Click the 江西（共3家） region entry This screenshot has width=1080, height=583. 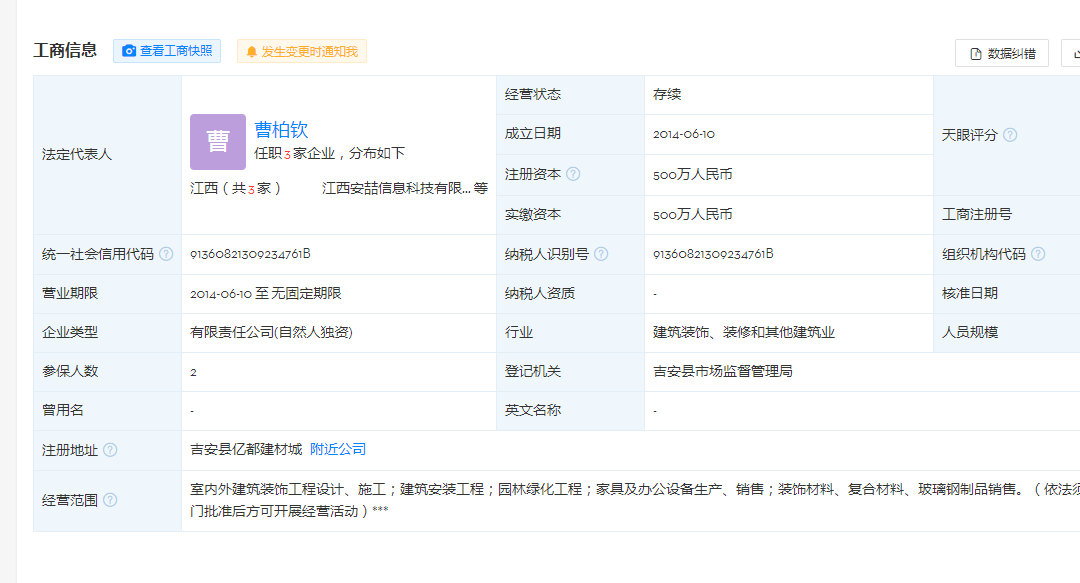point(236,188)
